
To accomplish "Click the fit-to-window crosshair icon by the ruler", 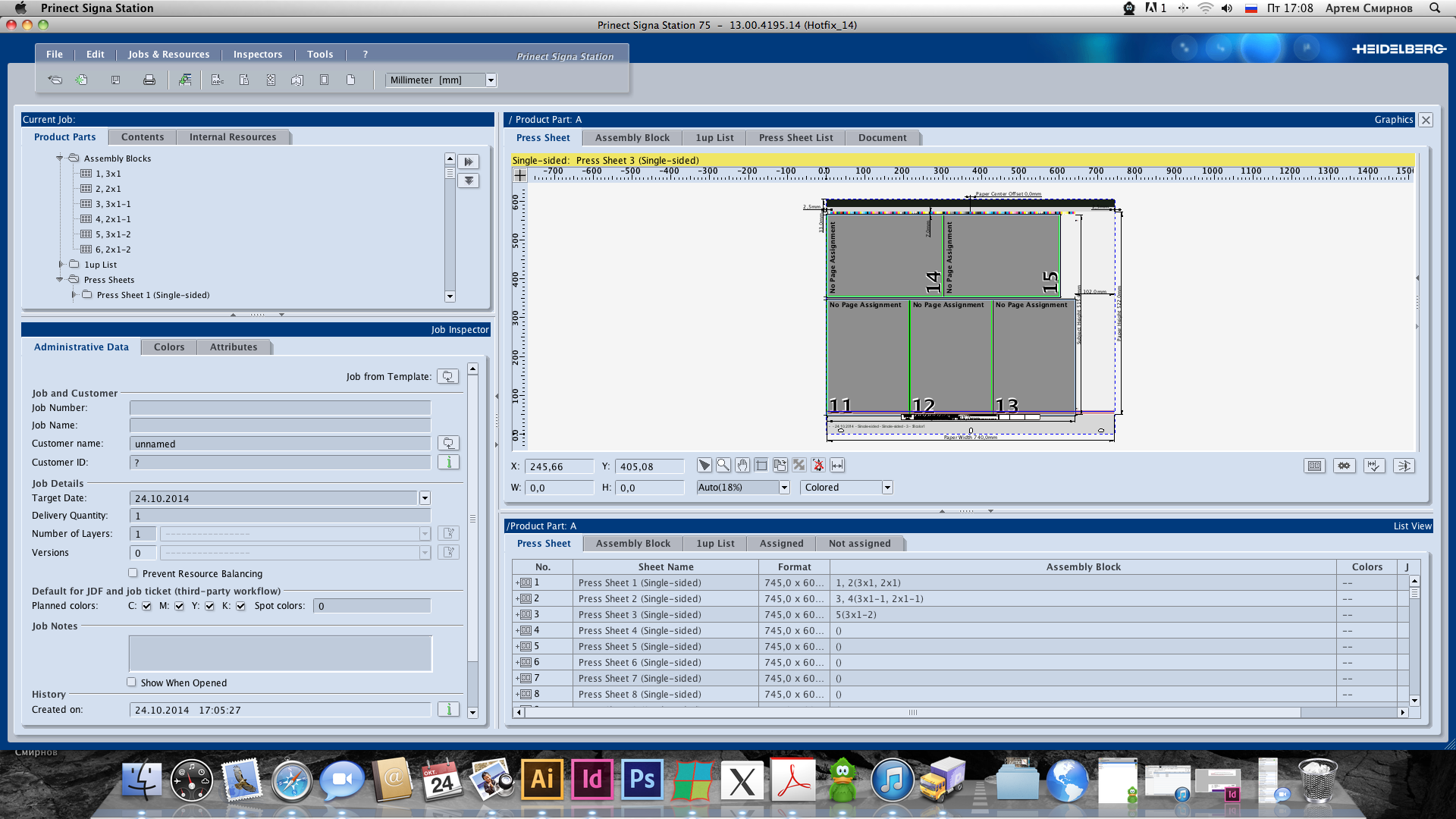I will click(x=520, y=175).
